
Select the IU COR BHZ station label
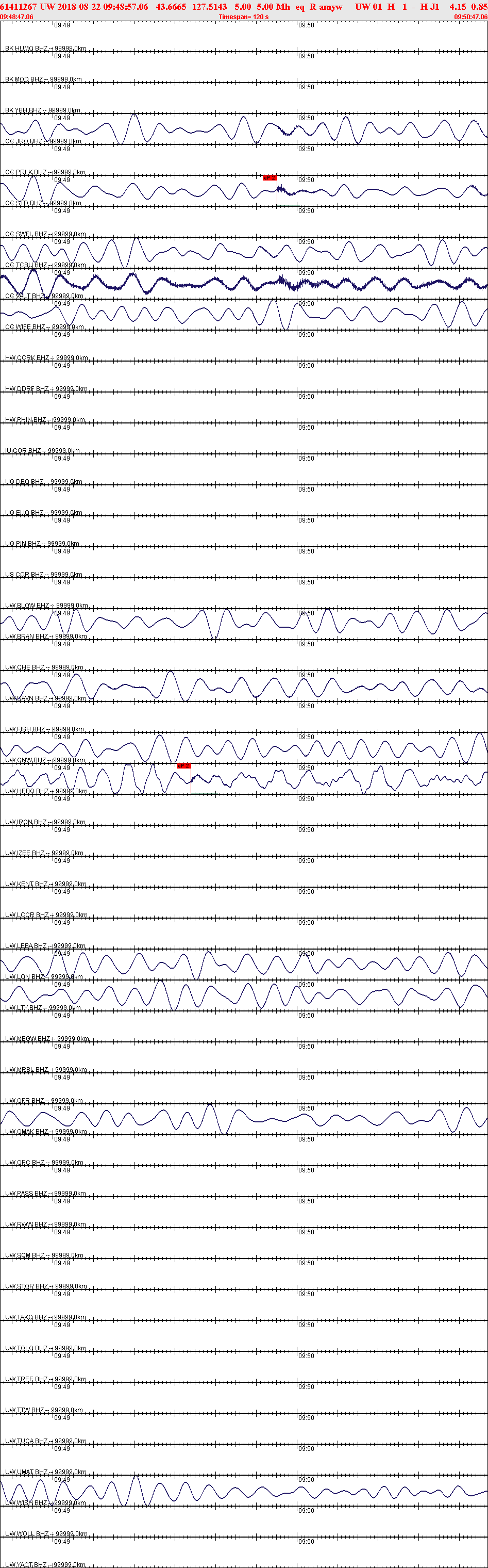43,451
